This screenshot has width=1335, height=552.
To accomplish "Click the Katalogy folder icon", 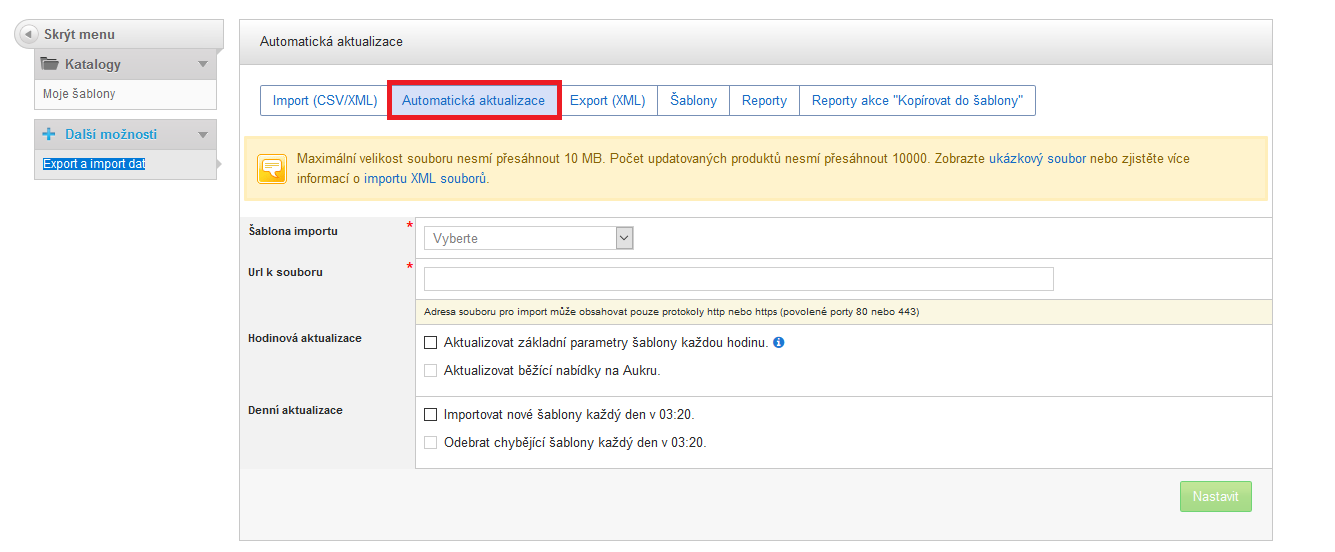I will coord(49,64).
